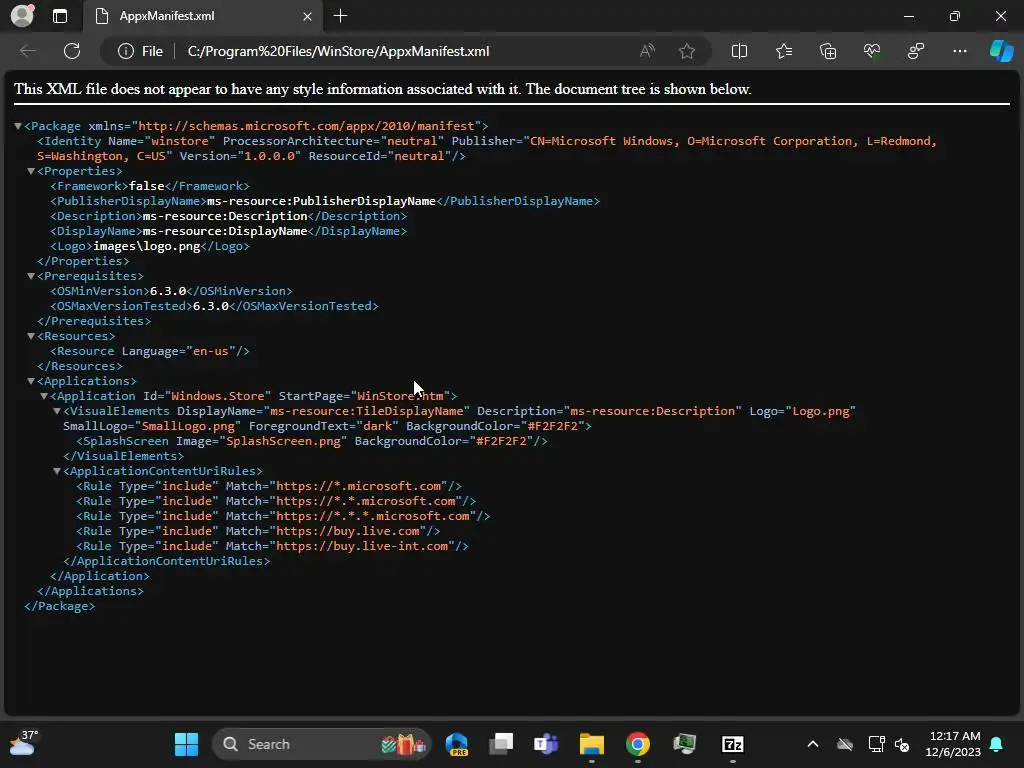Open split screen view
The width and height of the screenshot is (1024, 768).
[739, 51]
